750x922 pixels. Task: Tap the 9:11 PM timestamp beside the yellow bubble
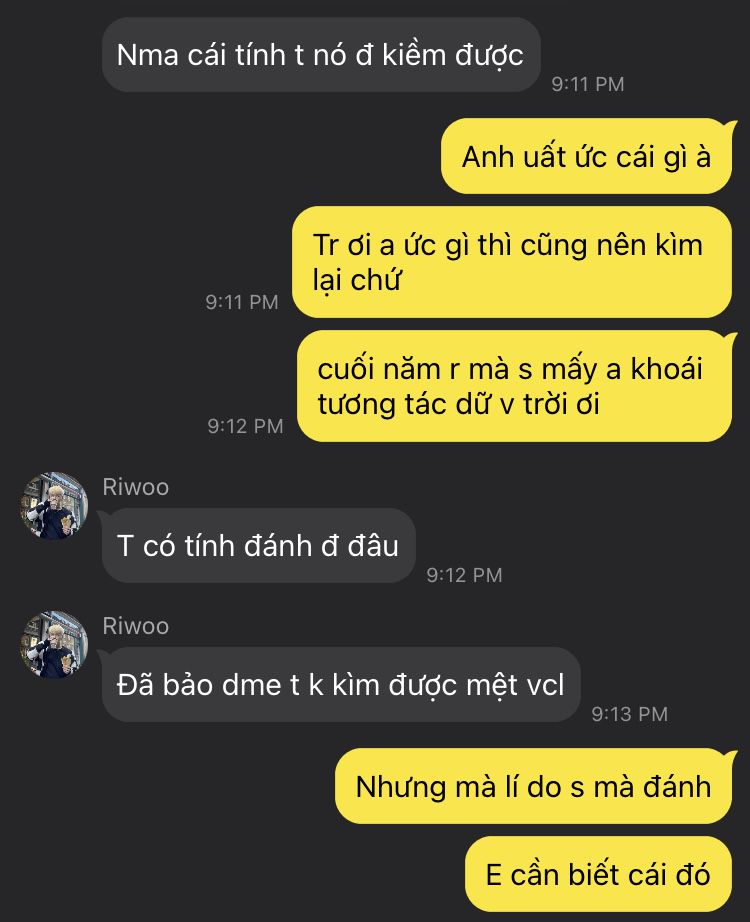(242, 302)
